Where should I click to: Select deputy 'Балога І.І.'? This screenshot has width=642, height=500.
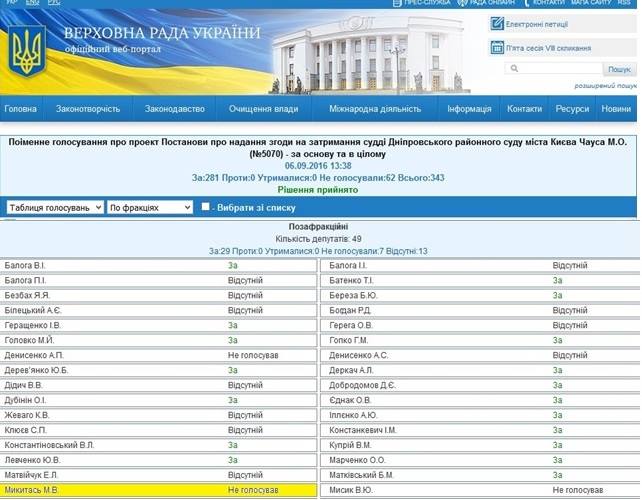348,265
